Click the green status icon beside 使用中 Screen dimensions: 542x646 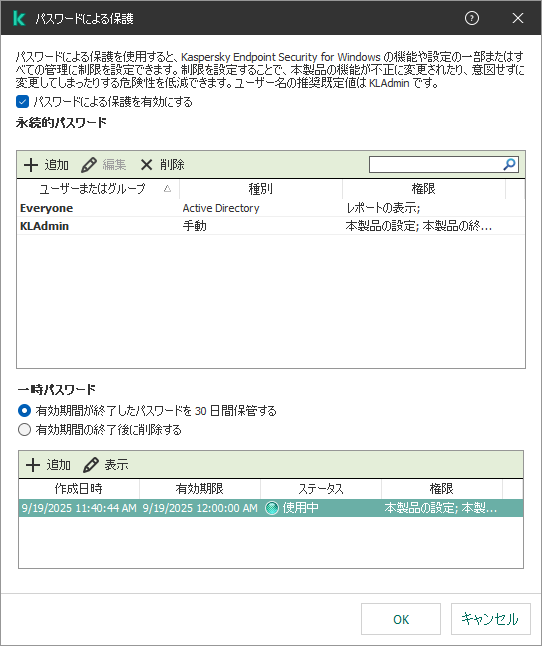click(272, 508)
